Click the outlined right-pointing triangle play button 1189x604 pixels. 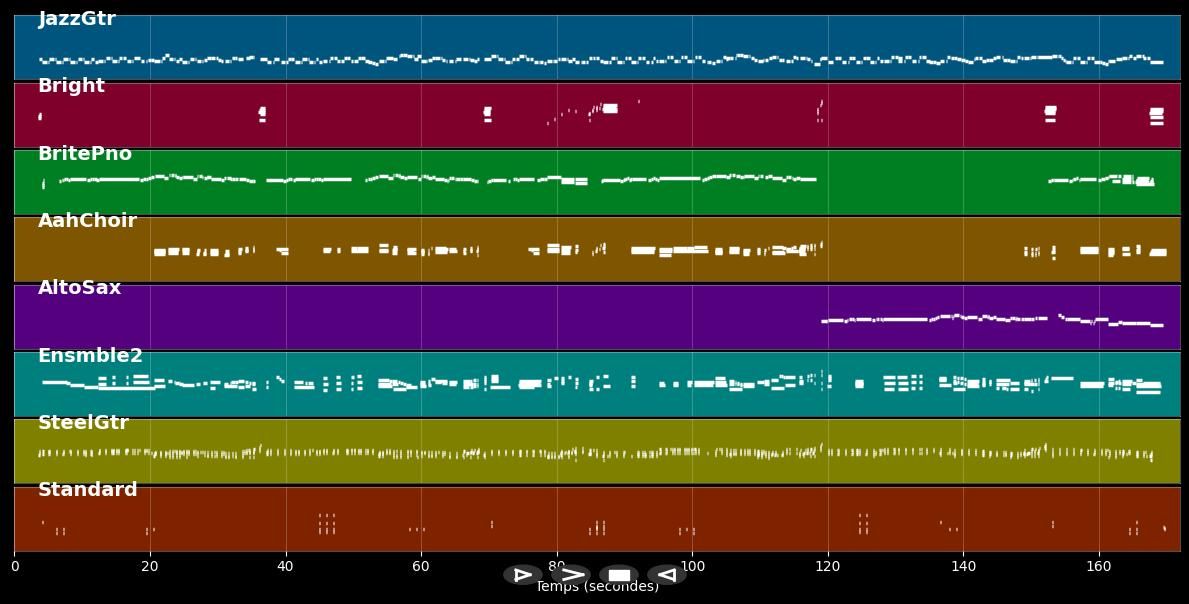522,575
